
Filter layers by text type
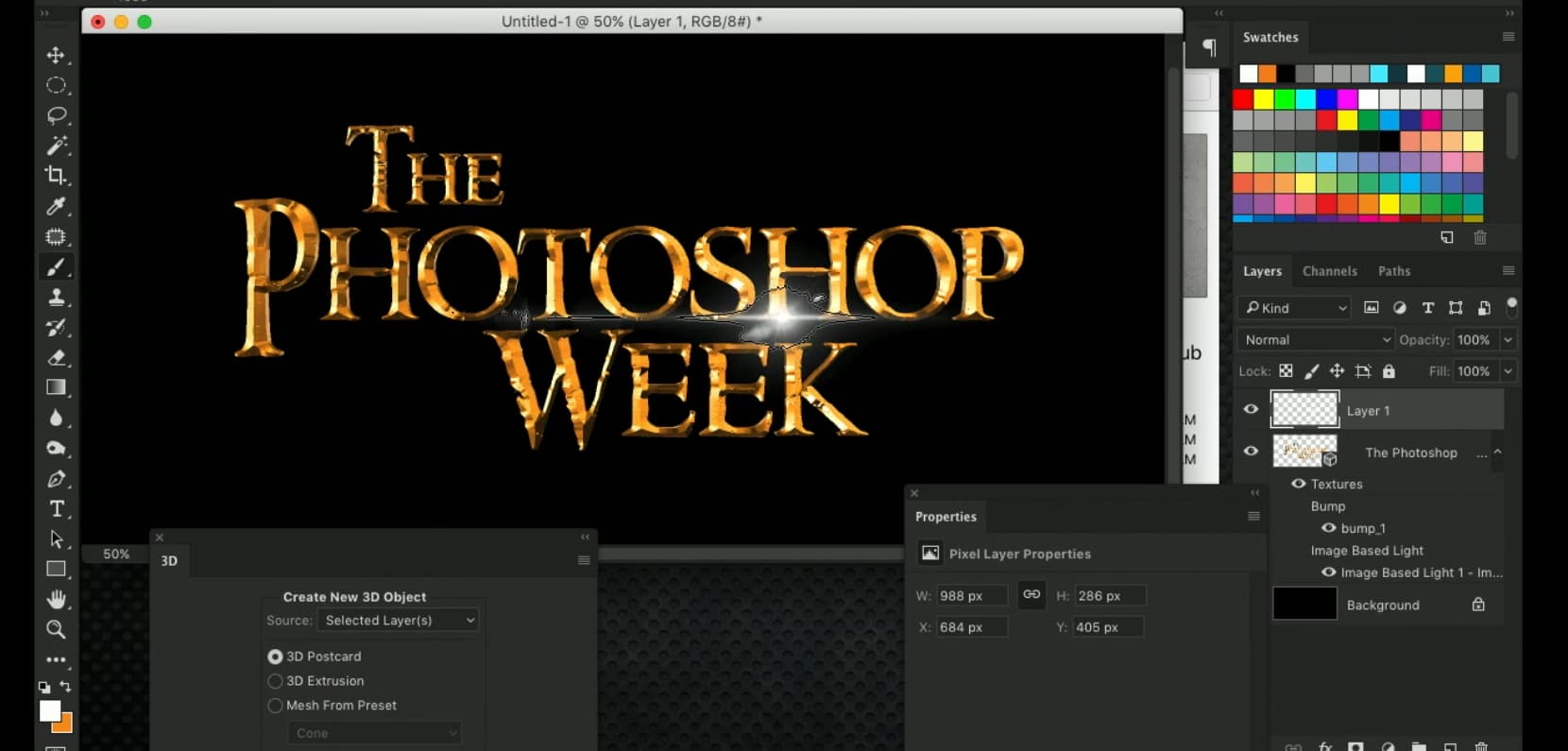[x=1428, y=308]
